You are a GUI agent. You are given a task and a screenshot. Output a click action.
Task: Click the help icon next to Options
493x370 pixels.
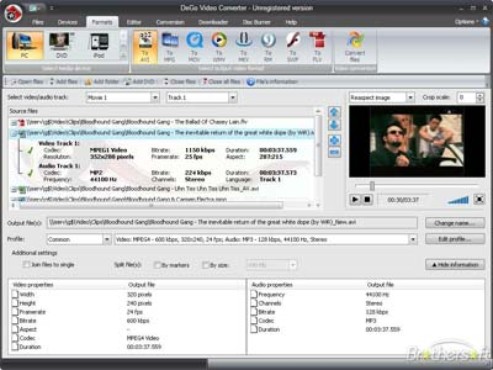pos(485,21)
